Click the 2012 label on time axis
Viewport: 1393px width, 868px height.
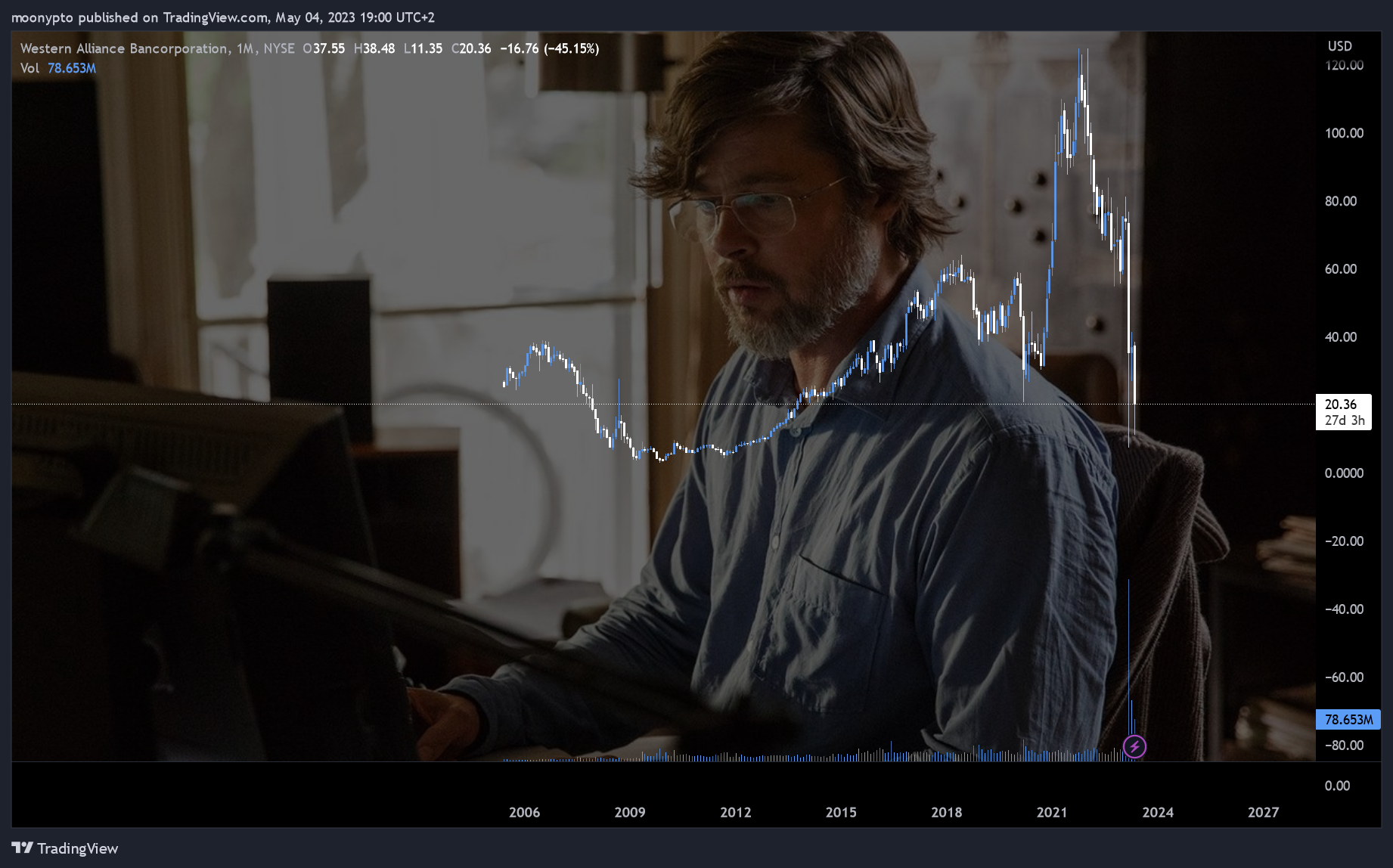pos(736,812)
